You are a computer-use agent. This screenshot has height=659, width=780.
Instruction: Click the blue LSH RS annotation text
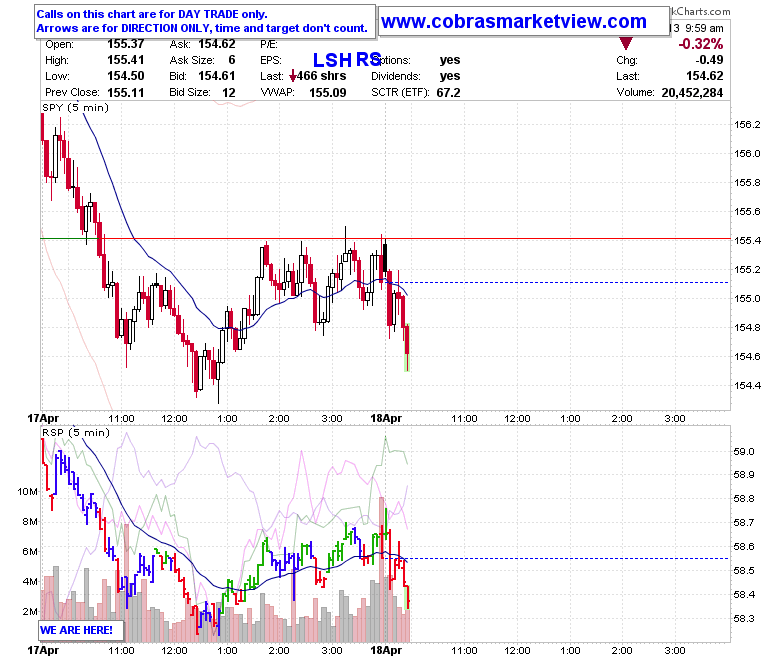coord(347,60)
